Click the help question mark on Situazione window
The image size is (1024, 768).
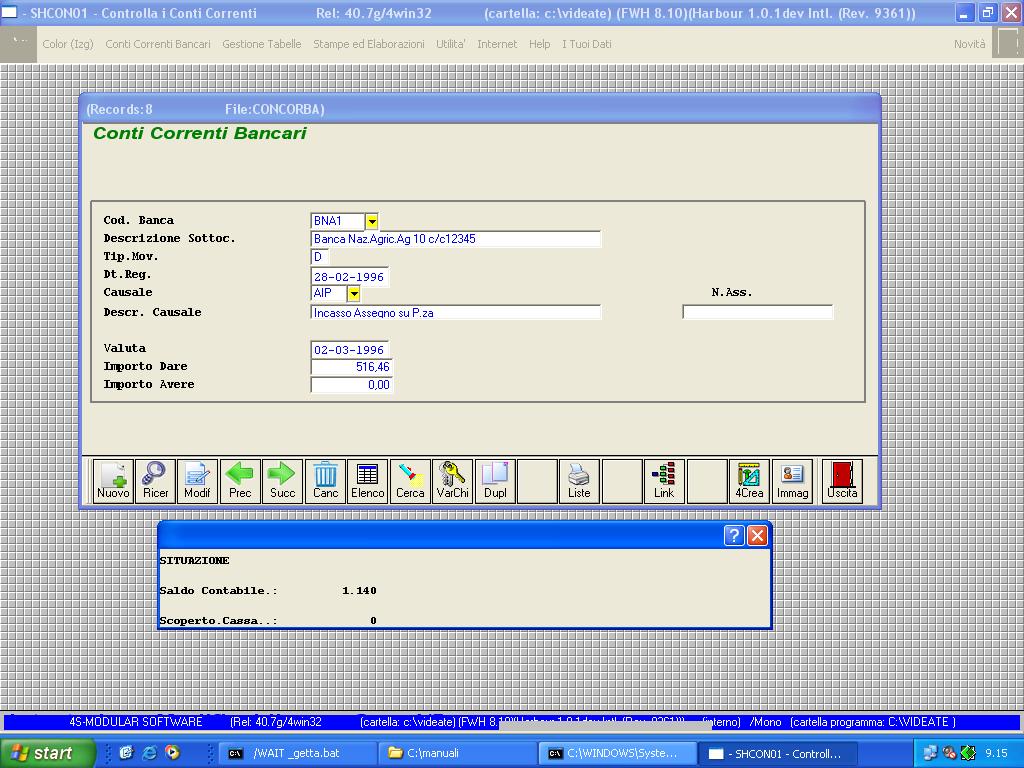[734, 536]
